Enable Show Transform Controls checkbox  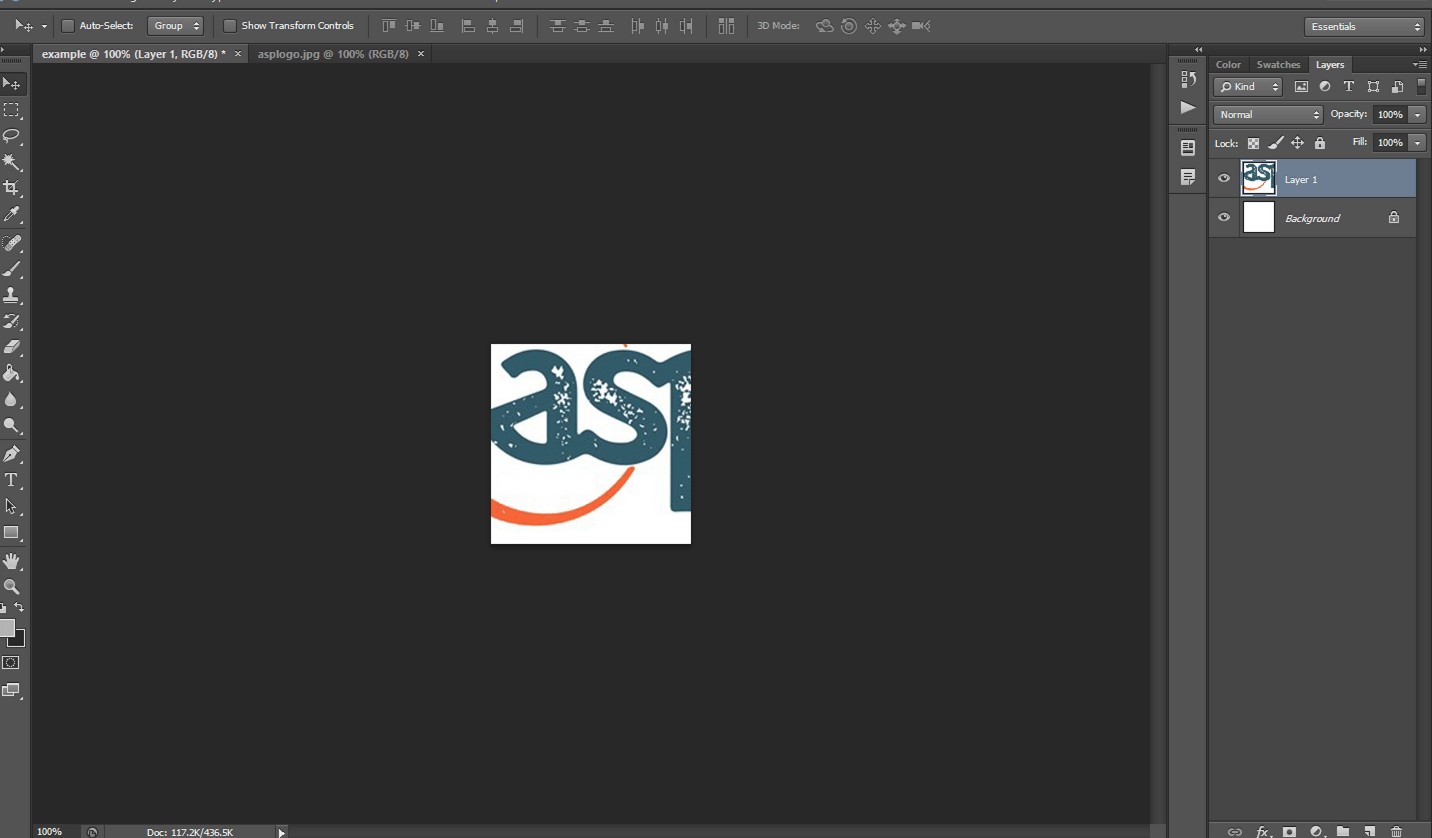[230, 26]
